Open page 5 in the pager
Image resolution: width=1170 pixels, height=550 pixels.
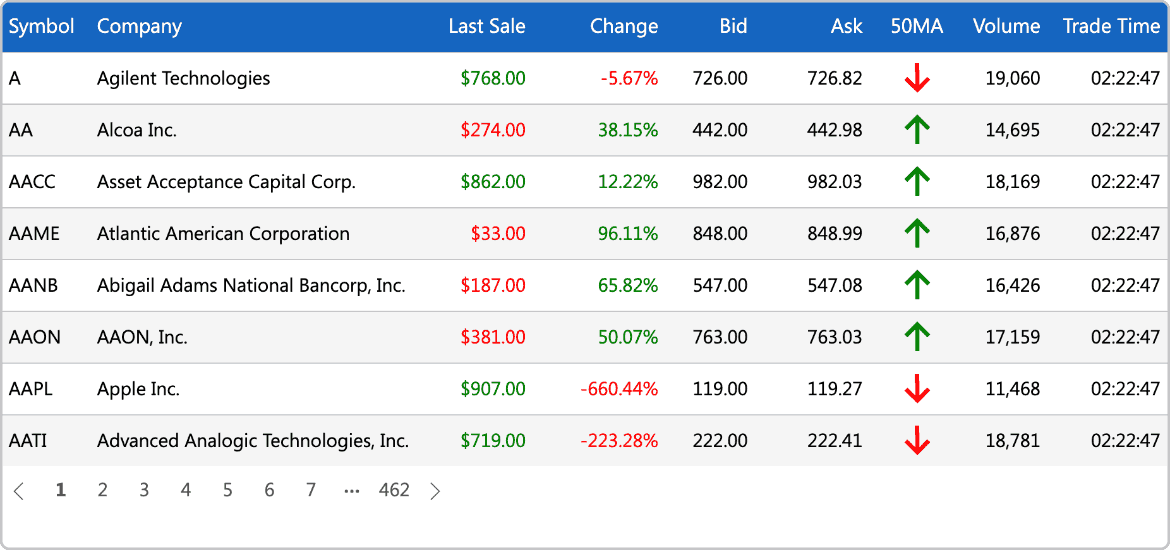(x=228, y=490)
